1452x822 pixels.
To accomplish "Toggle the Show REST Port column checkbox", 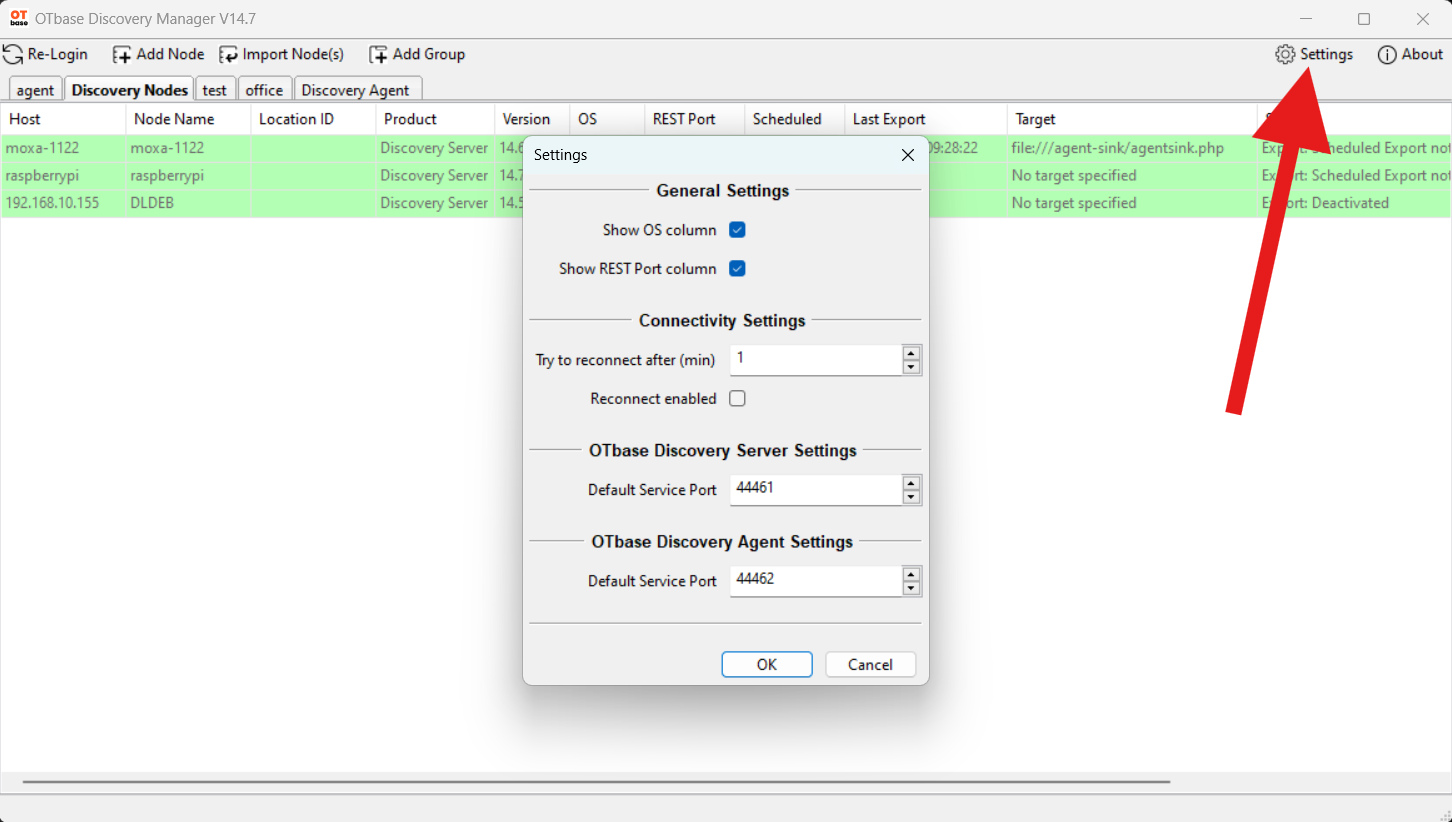I will click(737, 269).
